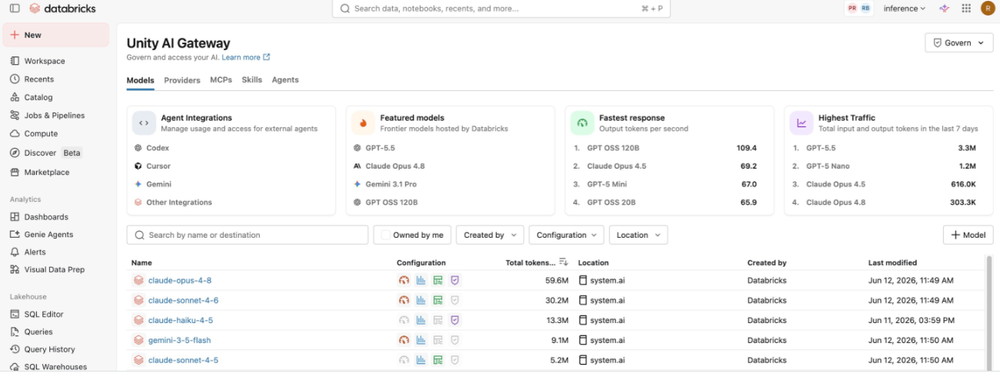The image size is (1000, 378).
Task: Click the PR user avatar
Action: click(x=852, y=8)
